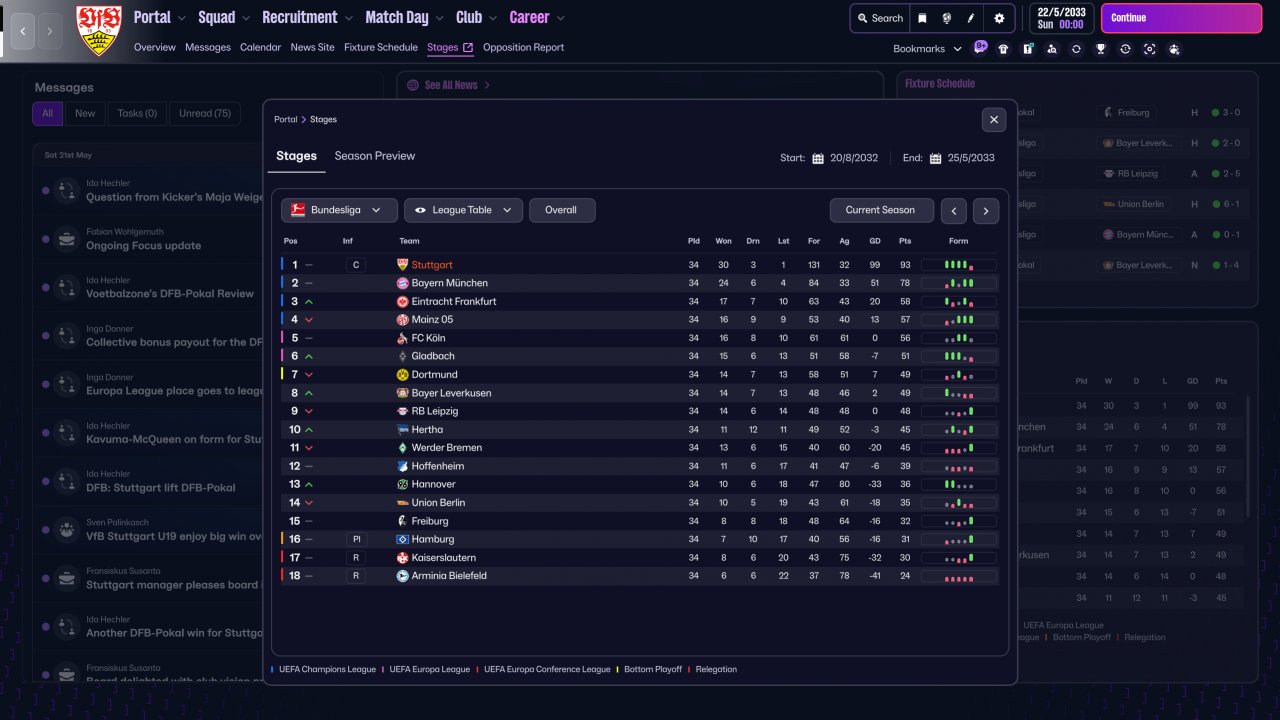Select Arminia Bielefeld team name in table
1280x720 pixels.
point(450,576)
